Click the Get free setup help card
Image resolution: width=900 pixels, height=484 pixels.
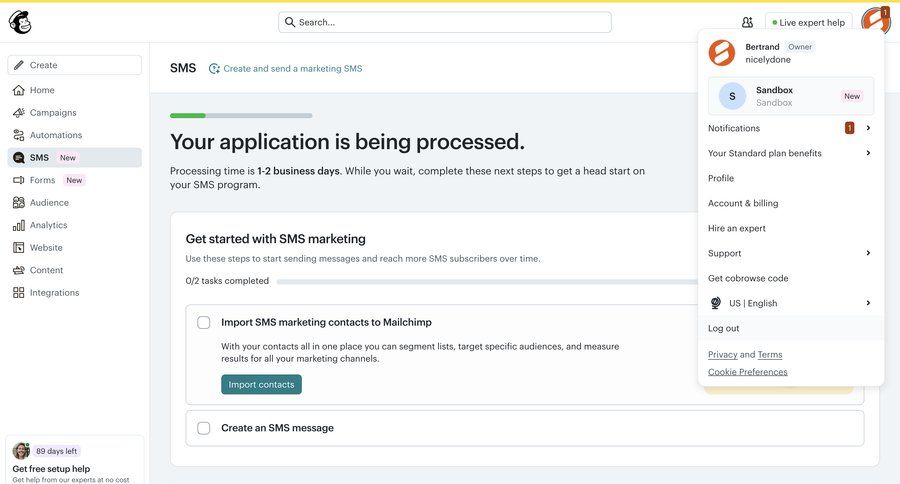tap(75, 459)
